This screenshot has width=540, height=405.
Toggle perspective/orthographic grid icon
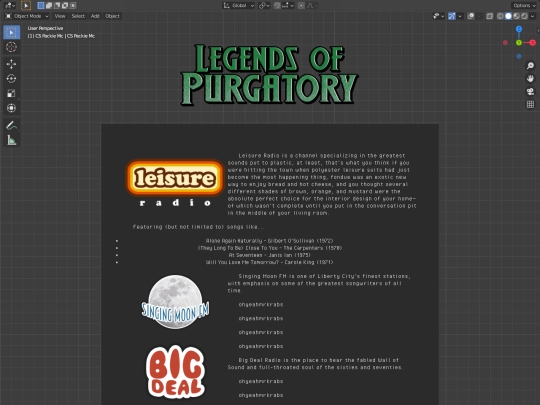[530, 104]
